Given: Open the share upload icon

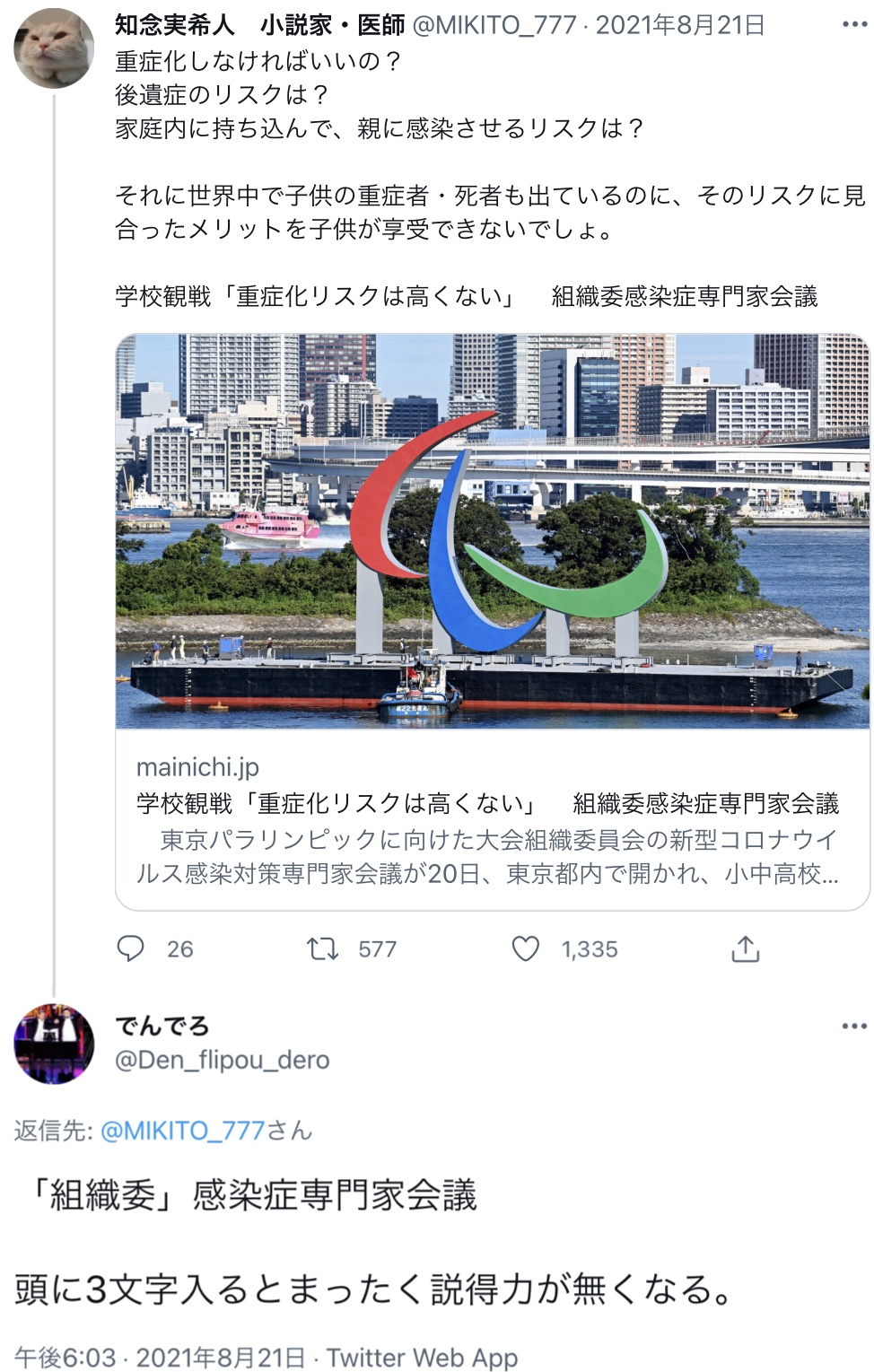Looking at the screenshot, I should click(x=746, y=948).
